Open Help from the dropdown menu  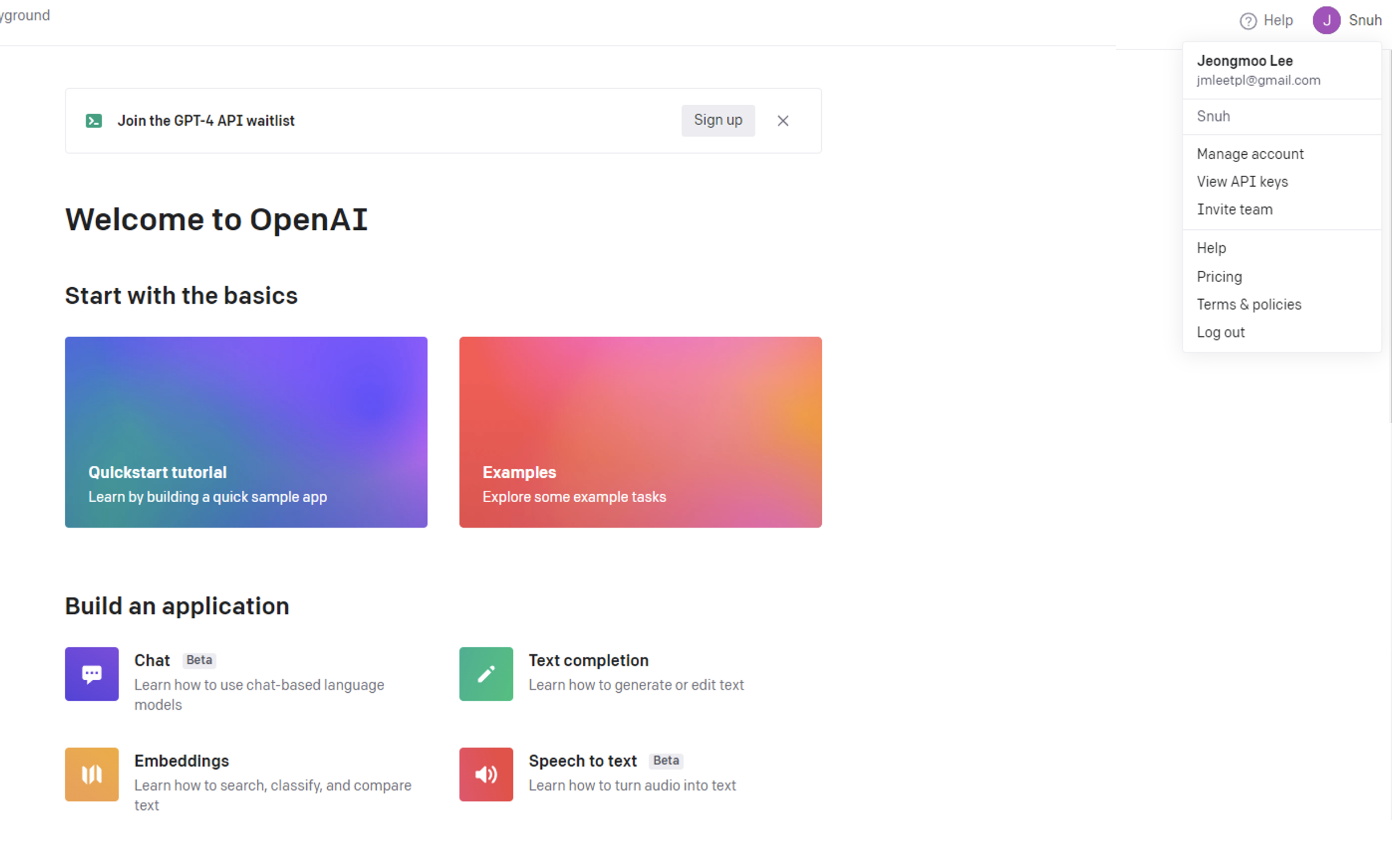(1211, 248)
